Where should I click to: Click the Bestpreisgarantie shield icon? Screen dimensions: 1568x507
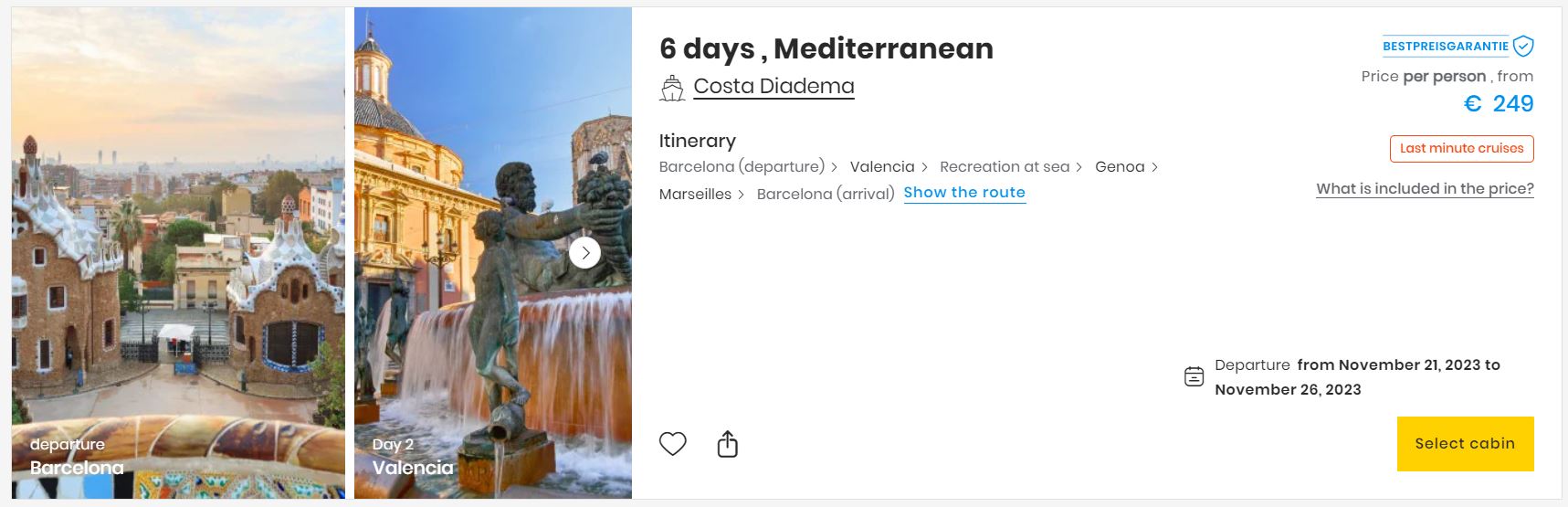click(x=1523, y=46)
